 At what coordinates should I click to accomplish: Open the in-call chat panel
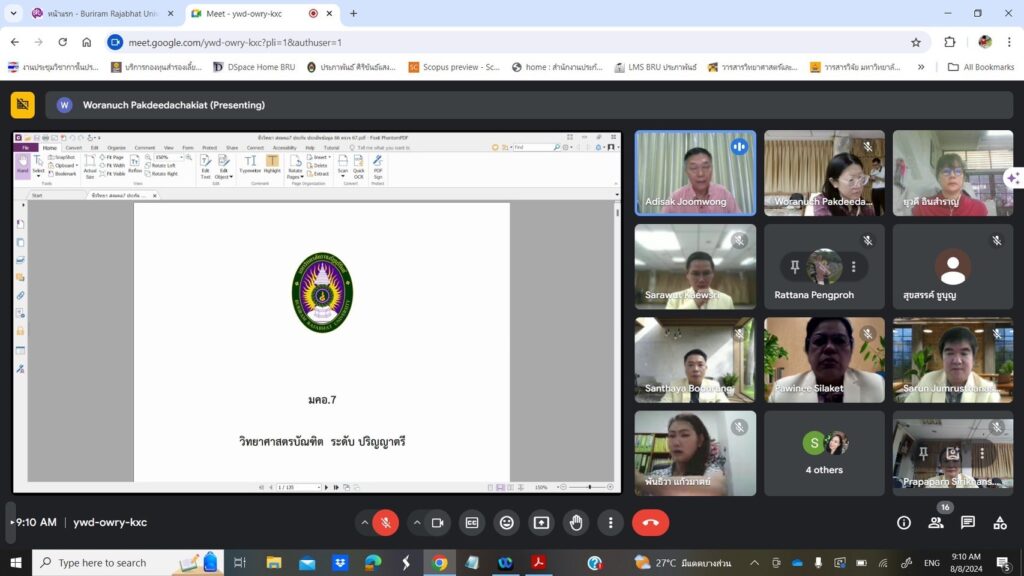(x=968, y=522)
